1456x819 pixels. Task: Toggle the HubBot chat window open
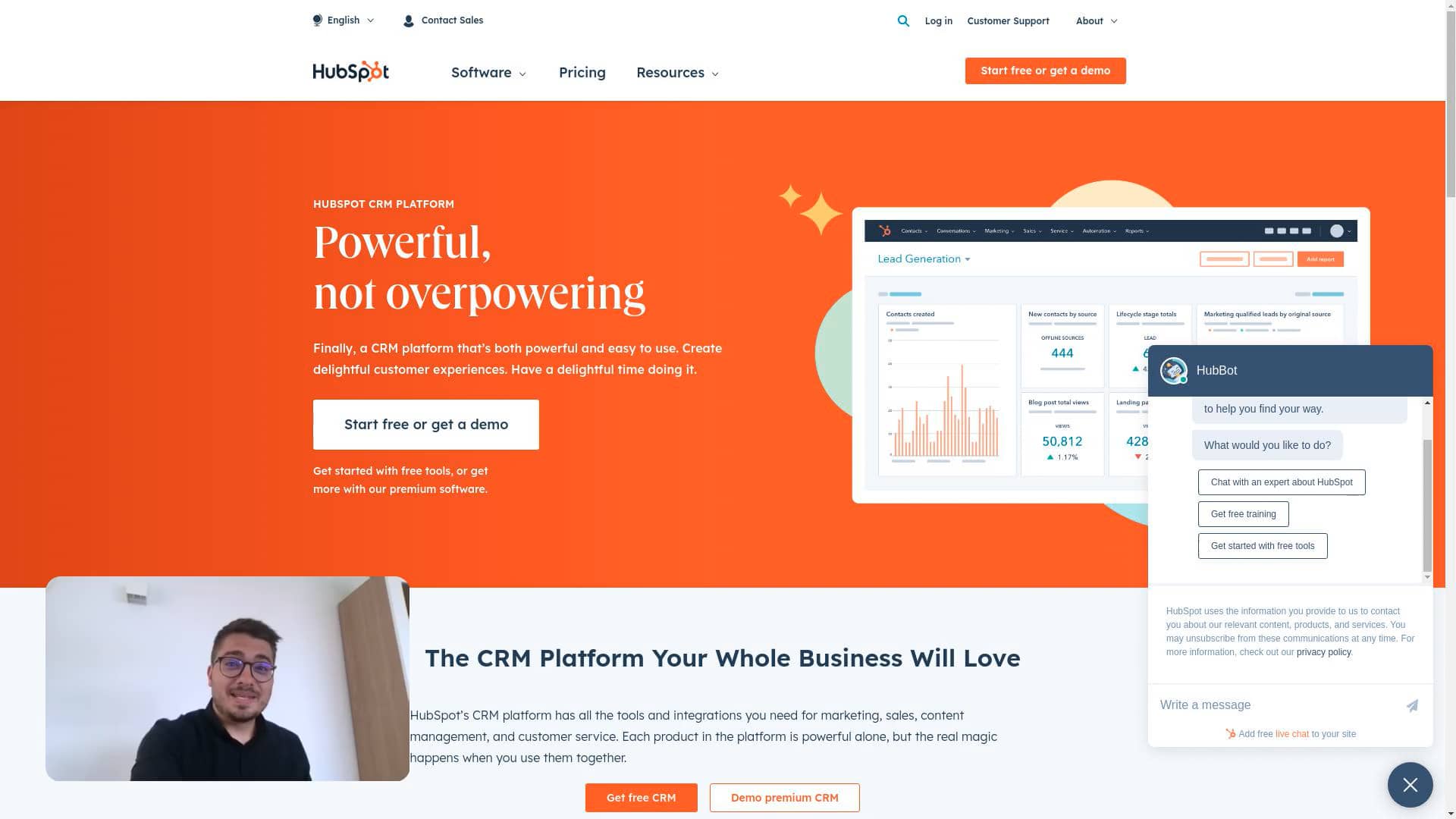click(x=1410, y=784)
